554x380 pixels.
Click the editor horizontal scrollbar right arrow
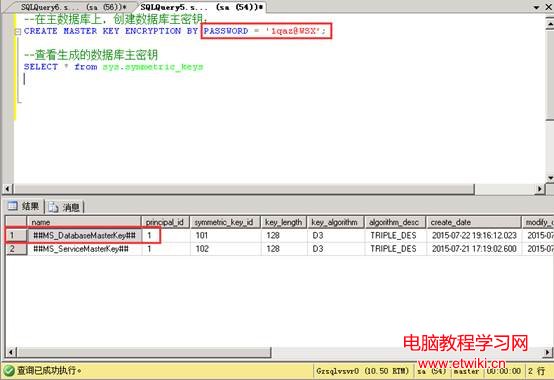coord(540,189)
